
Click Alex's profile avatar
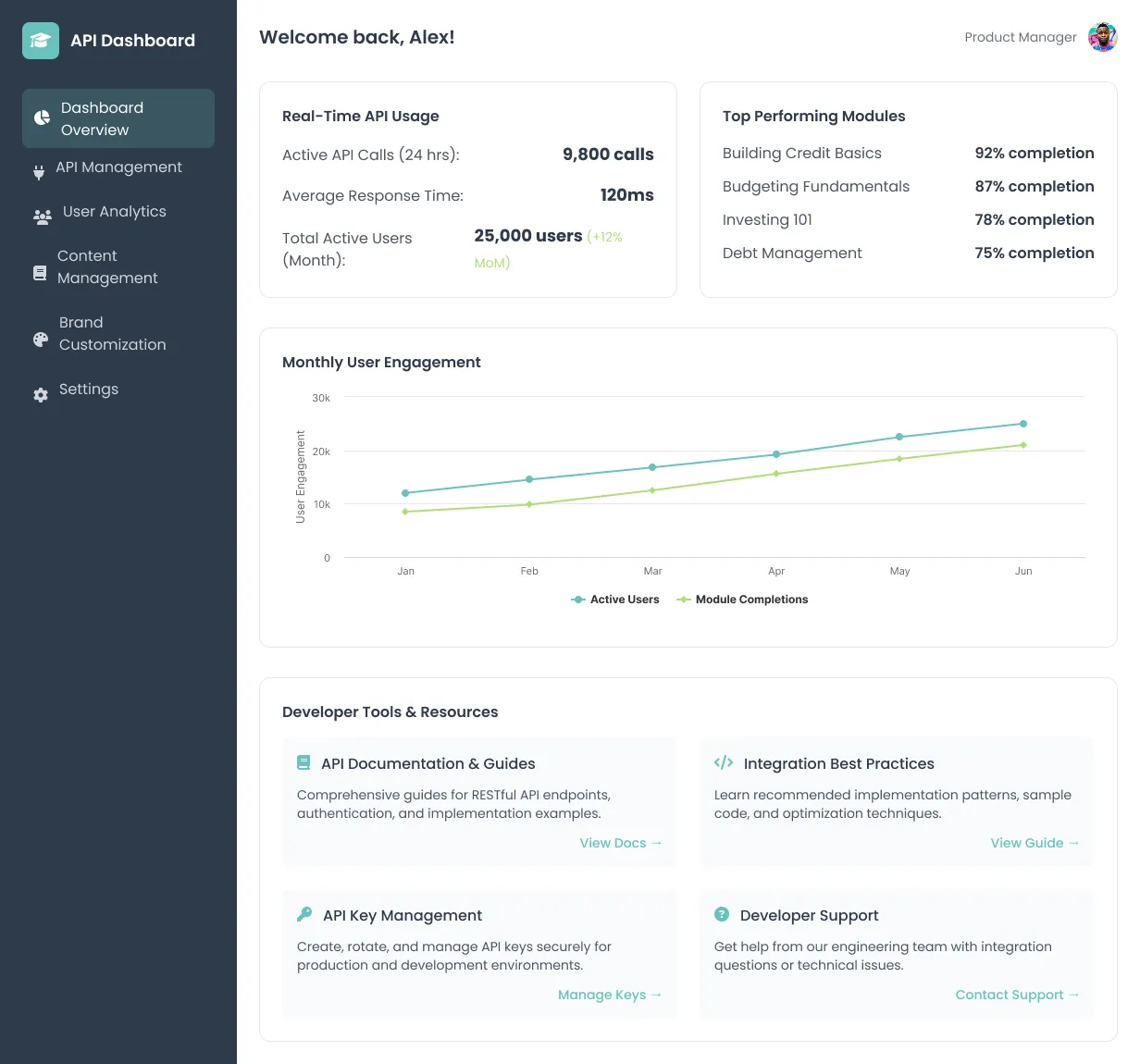coord(1101,37)
